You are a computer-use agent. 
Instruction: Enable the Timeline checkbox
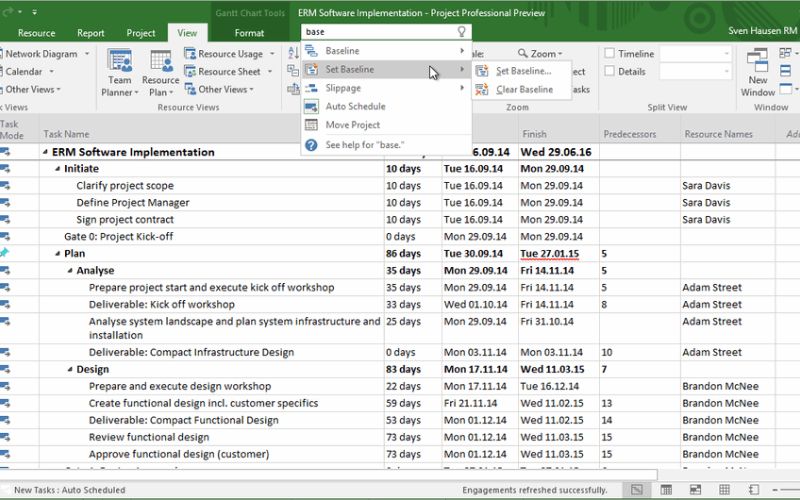[609, 53]
